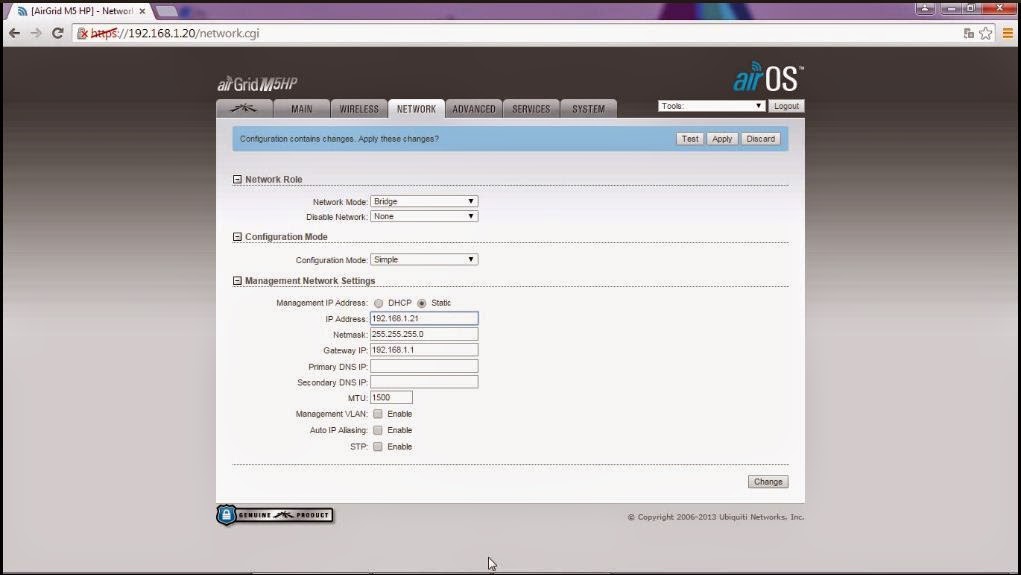Screen dimensions: 1021x575
Task: Go to the SERVICES tab
Action: (531, 109)
